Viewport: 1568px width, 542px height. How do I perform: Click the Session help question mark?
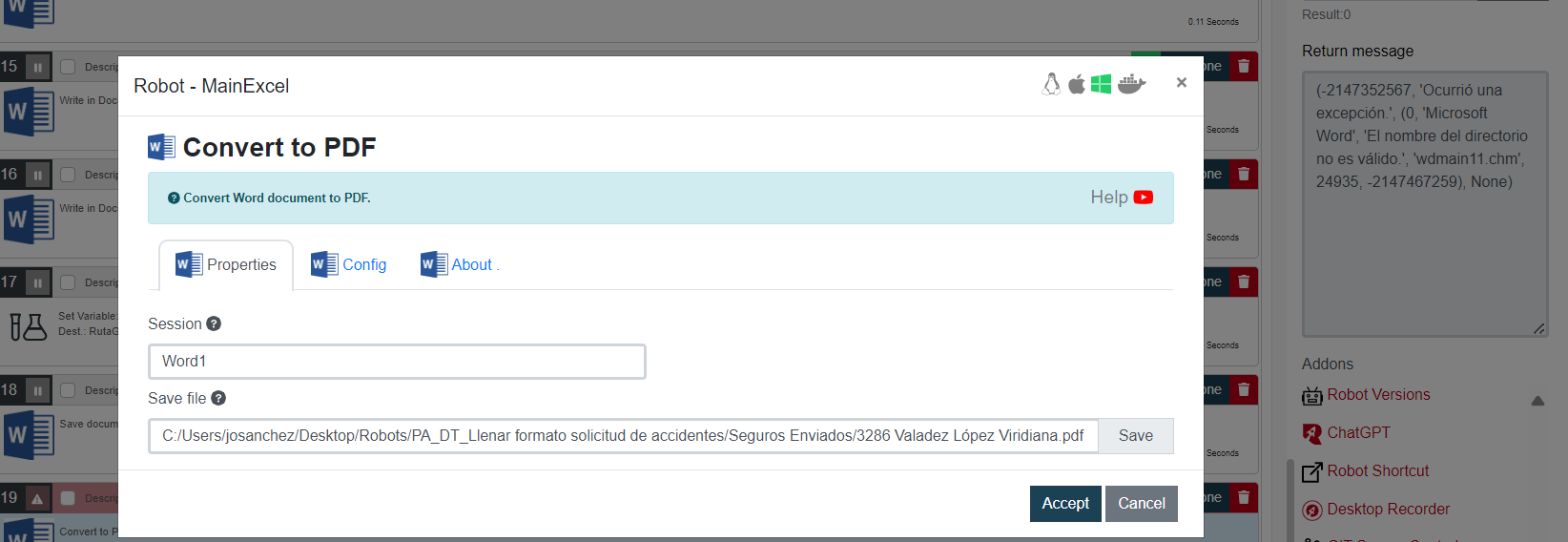click(214, 323)
